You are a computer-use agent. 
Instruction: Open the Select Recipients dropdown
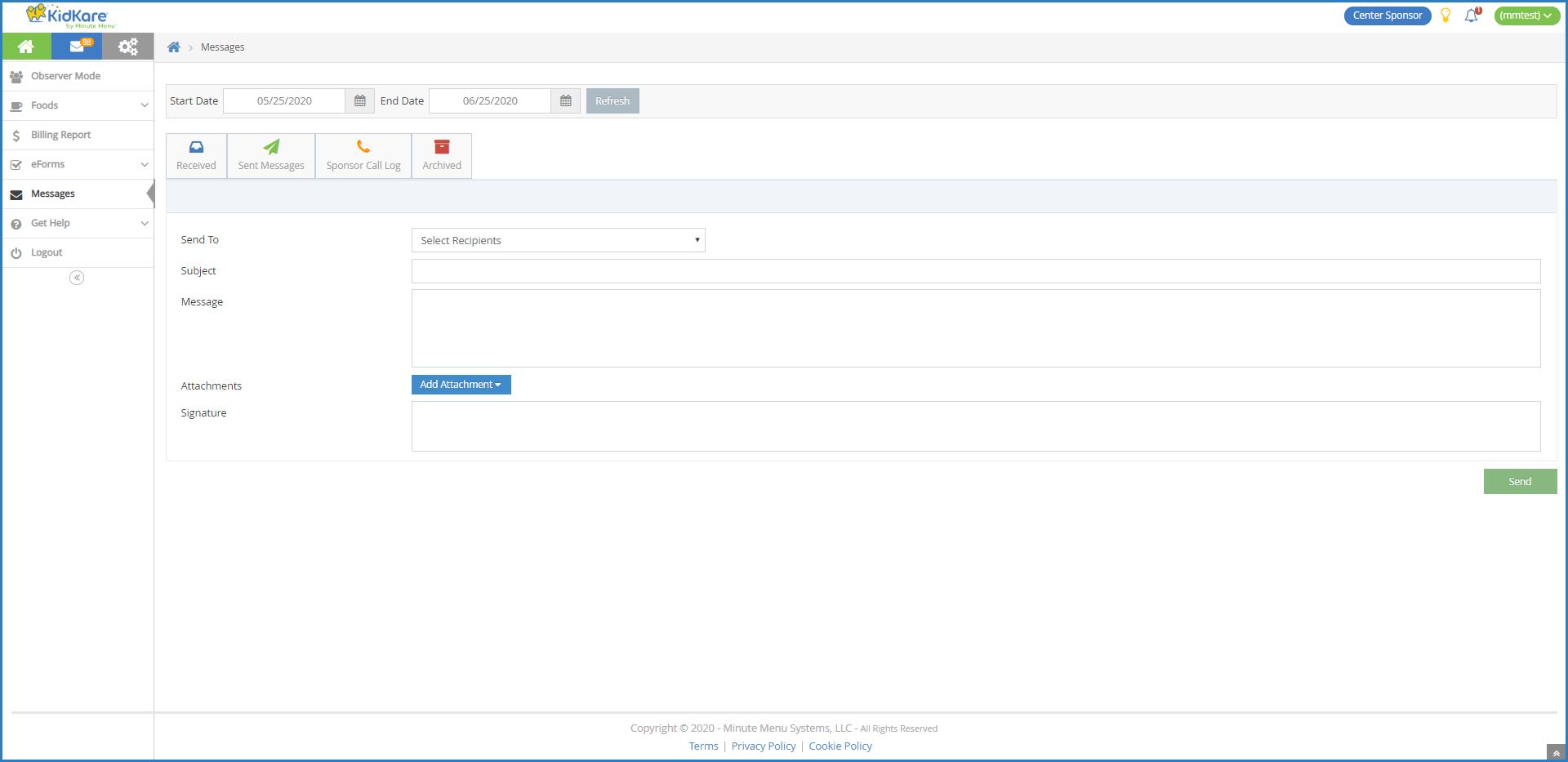[x=559, y=240]
